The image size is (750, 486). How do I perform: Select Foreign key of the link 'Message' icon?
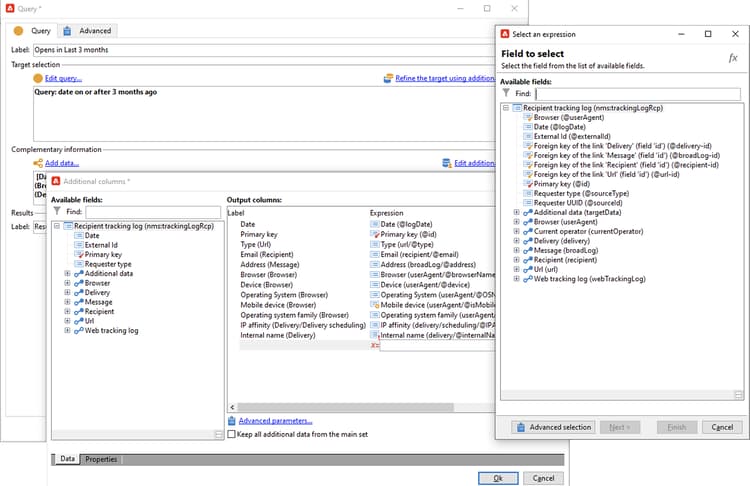click(x=528, y=155)
